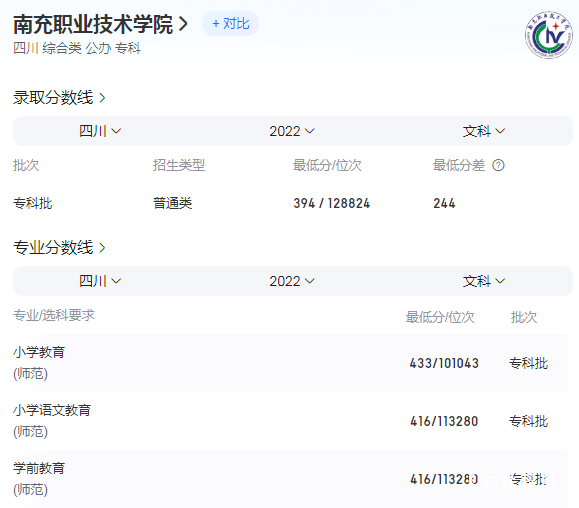Select the 416/113280 score for 小学语文教育
Viewport: 579px width, 508px height.
point(444,421)
